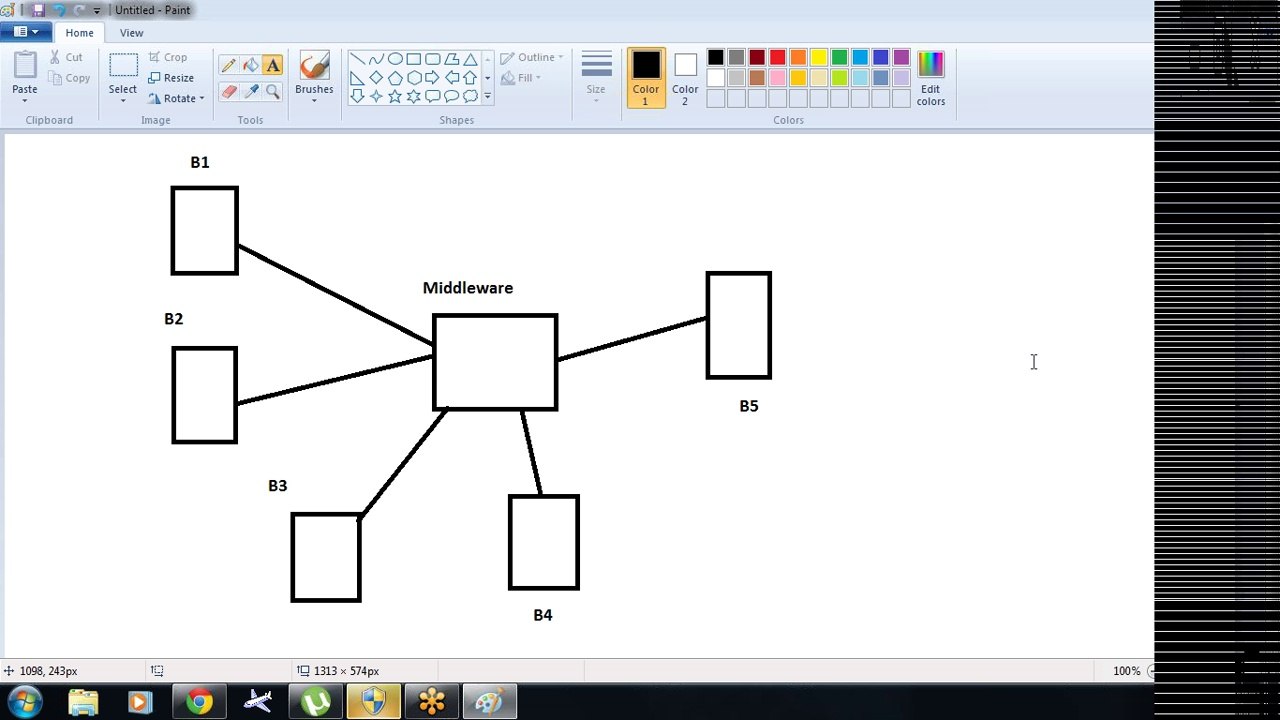The width and height of the screenshot is (1280, 720).
Task: Switch to the View tab
Action: 131,33
